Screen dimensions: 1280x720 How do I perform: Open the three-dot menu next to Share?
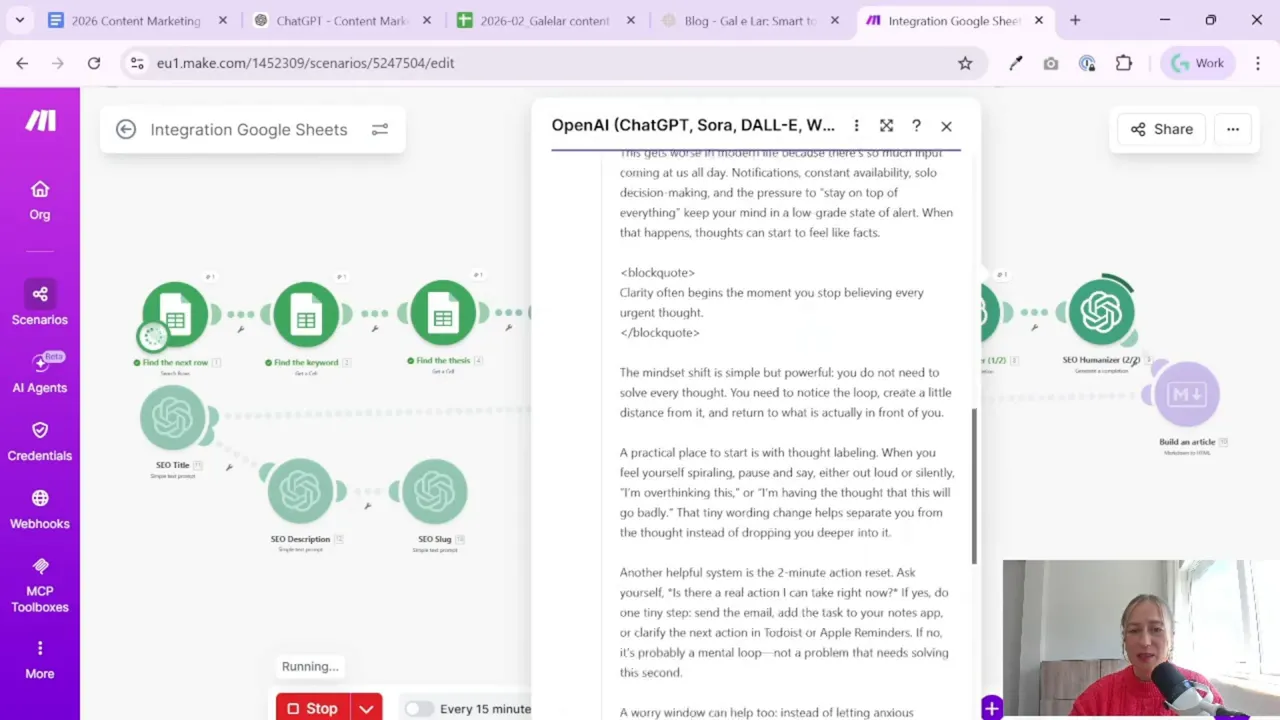pyautogui.click(x=1233, y=129)
